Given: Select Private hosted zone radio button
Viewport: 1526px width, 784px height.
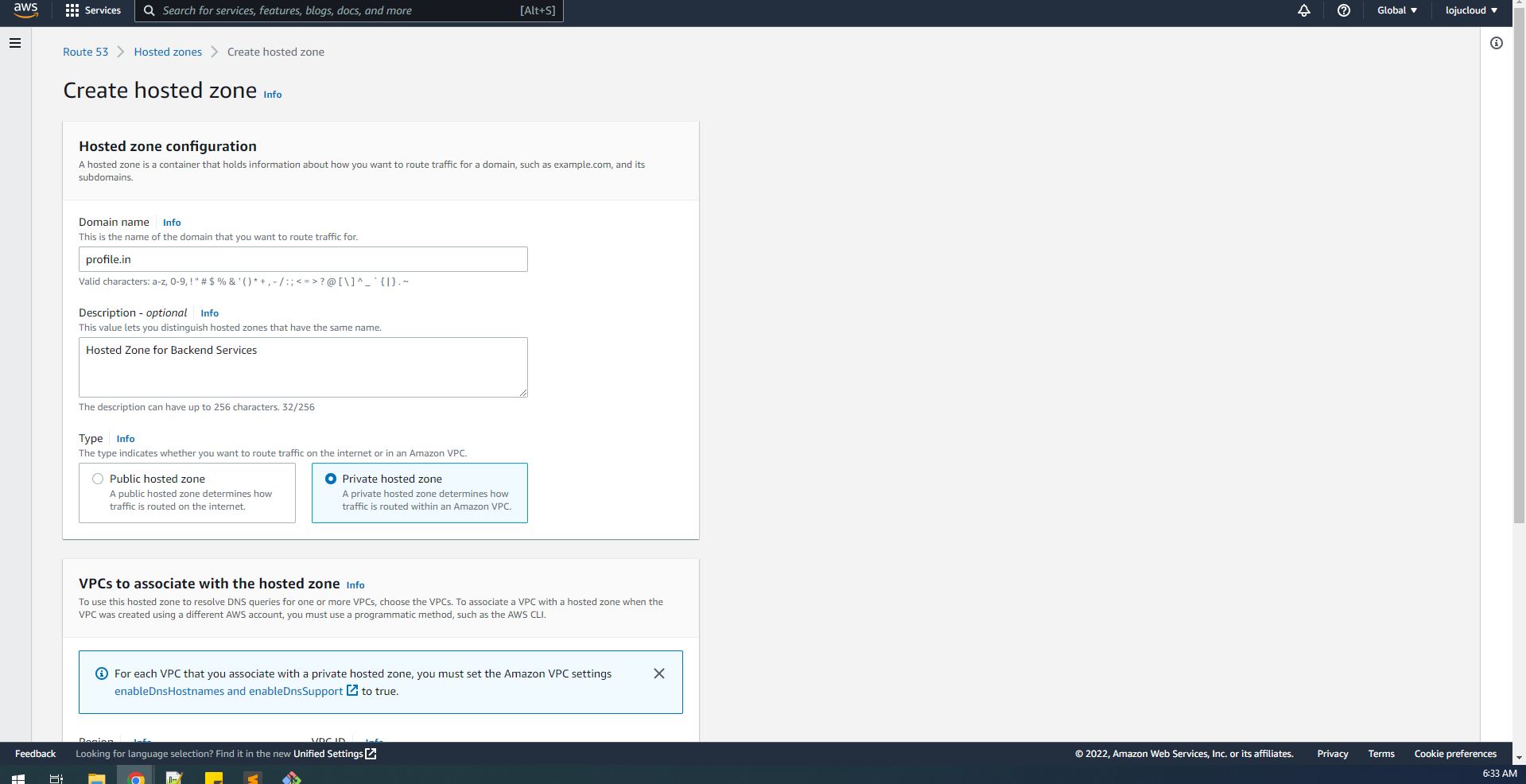Looking at the screenshot, I should coord(331,479).
